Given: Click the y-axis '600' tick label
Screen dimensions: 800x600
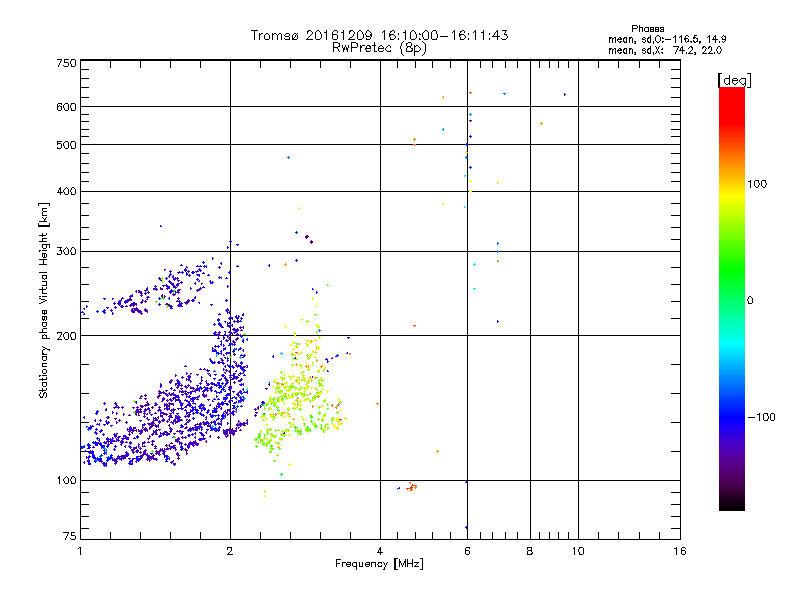Looking at the screenshot, I should click(x=66, y=107).
